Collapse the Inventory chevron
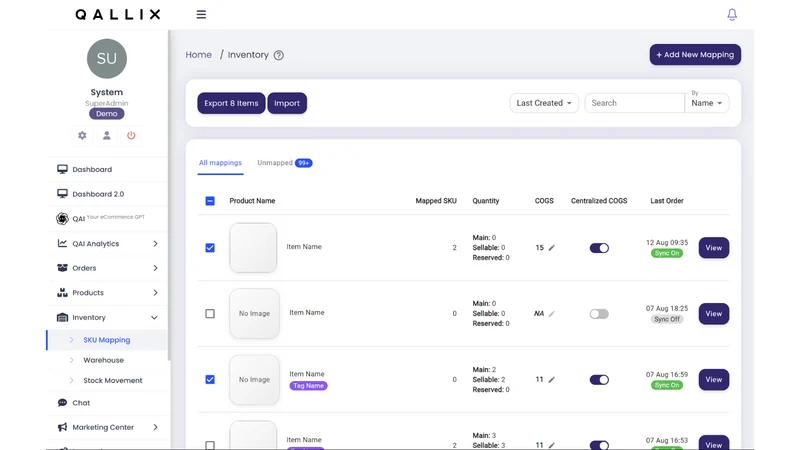This screenshot has width=800, height=450. click(154, 317)
